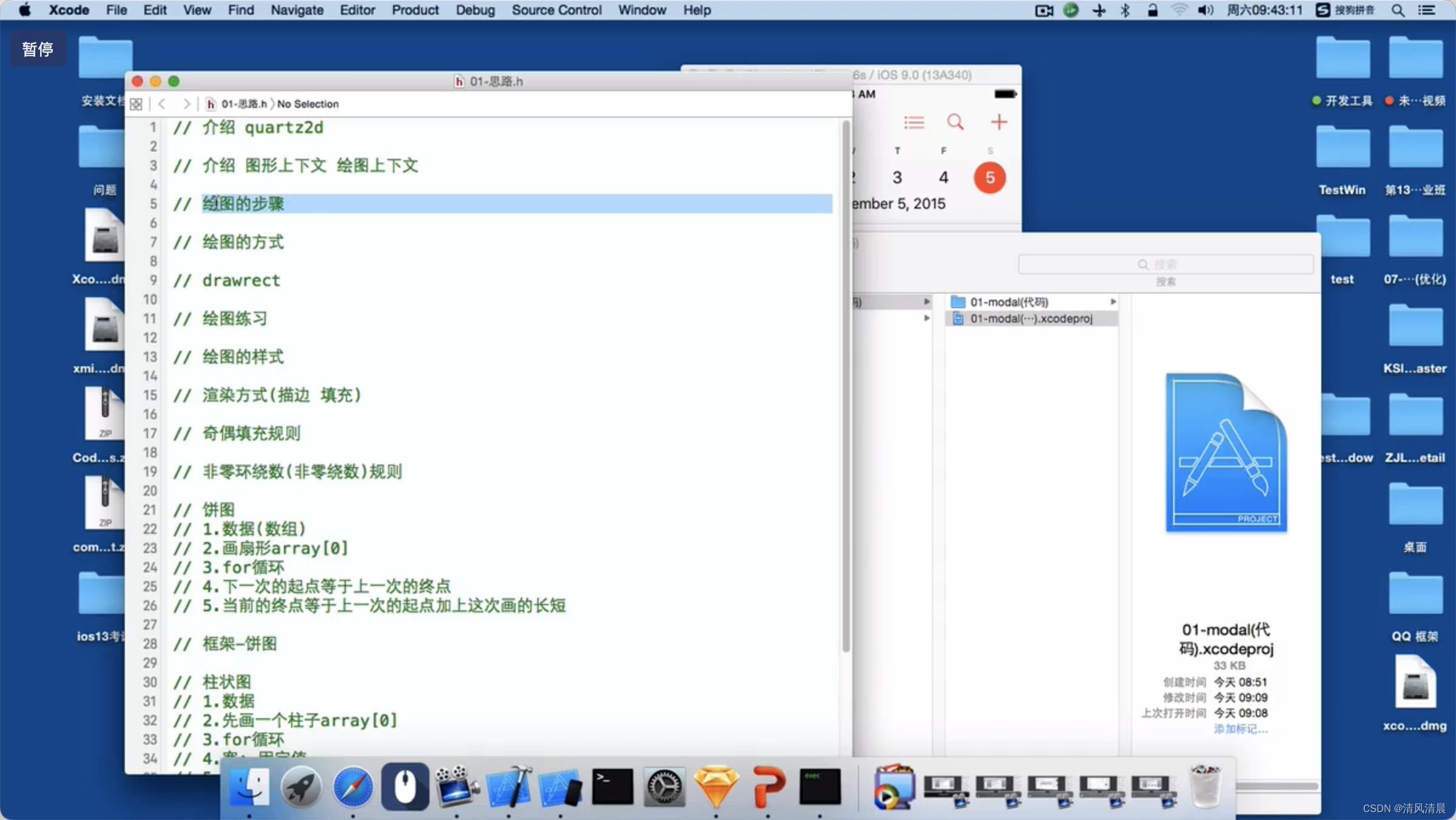
Task: Select date 3 in simulator calendar
Action: (897, 178)
